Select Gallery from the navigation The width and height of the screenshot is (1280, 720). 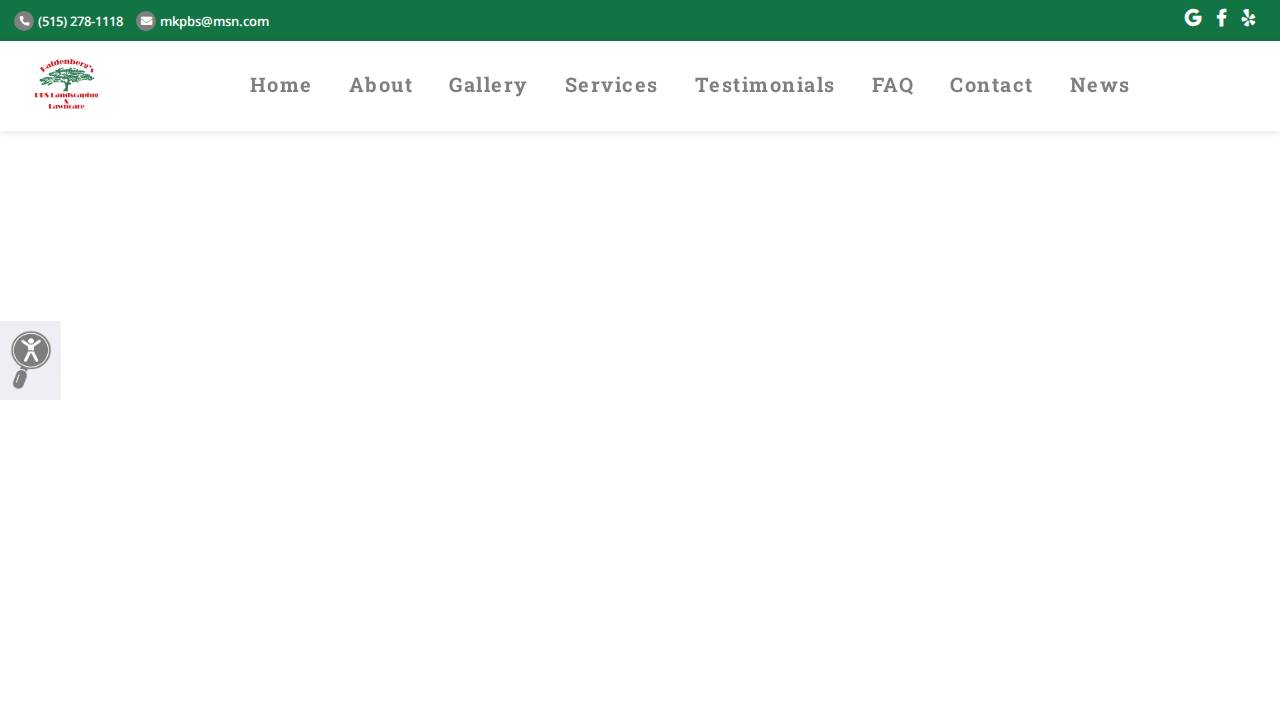coord(488,85)
